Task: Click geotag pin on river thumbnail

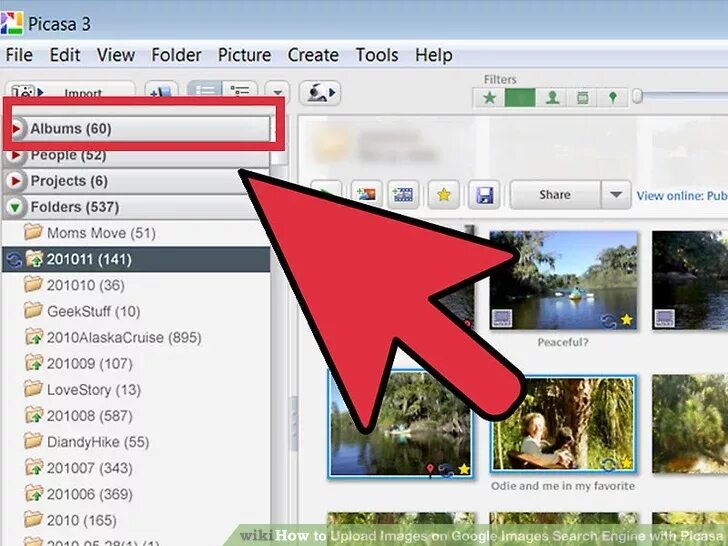Action: coord(430,470)
